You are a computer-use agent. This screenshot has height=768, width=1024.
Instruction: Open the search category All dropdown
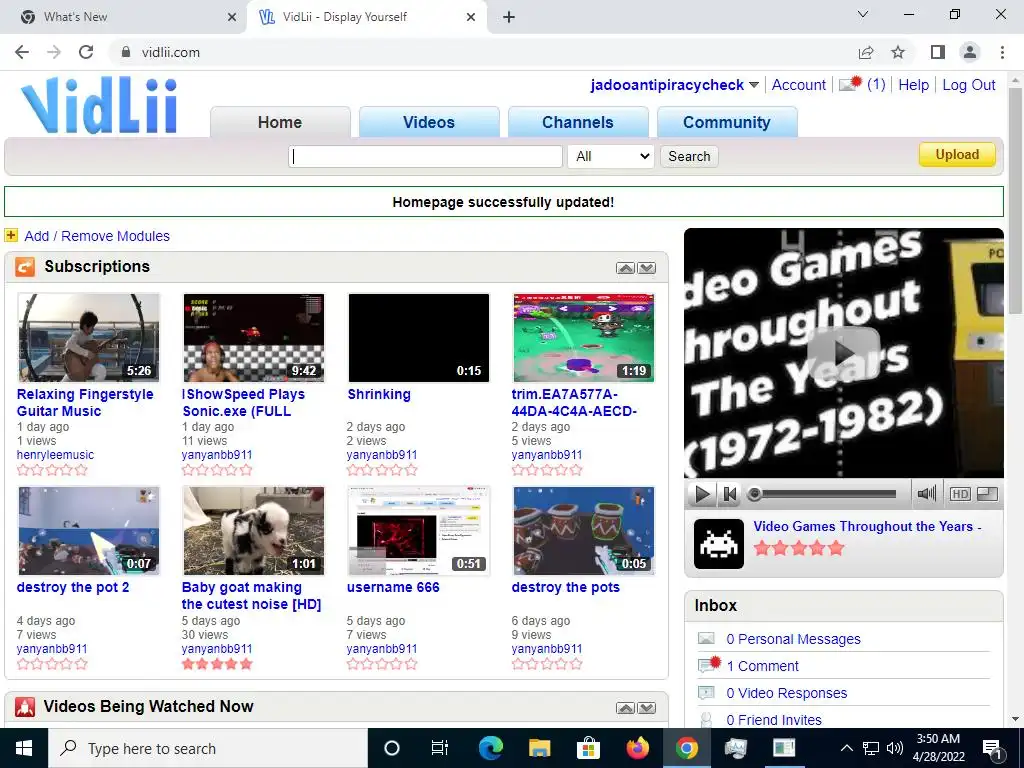611,156
